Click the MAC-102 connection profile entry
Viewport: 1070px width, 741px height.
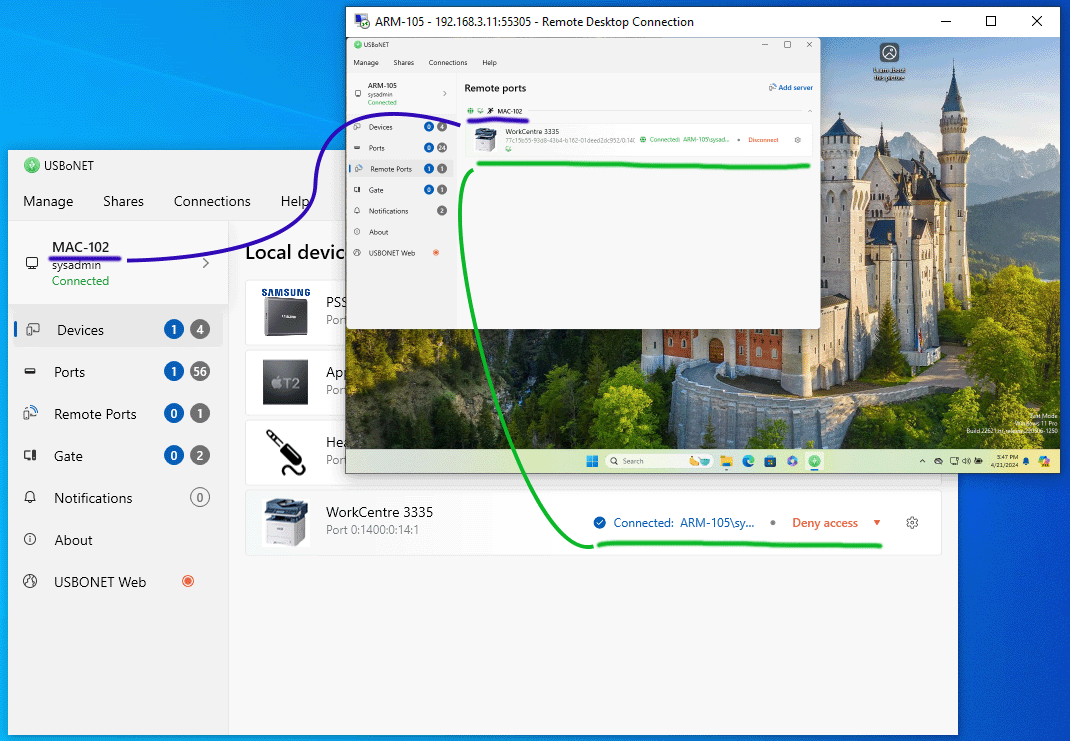[x=117, y=263]
